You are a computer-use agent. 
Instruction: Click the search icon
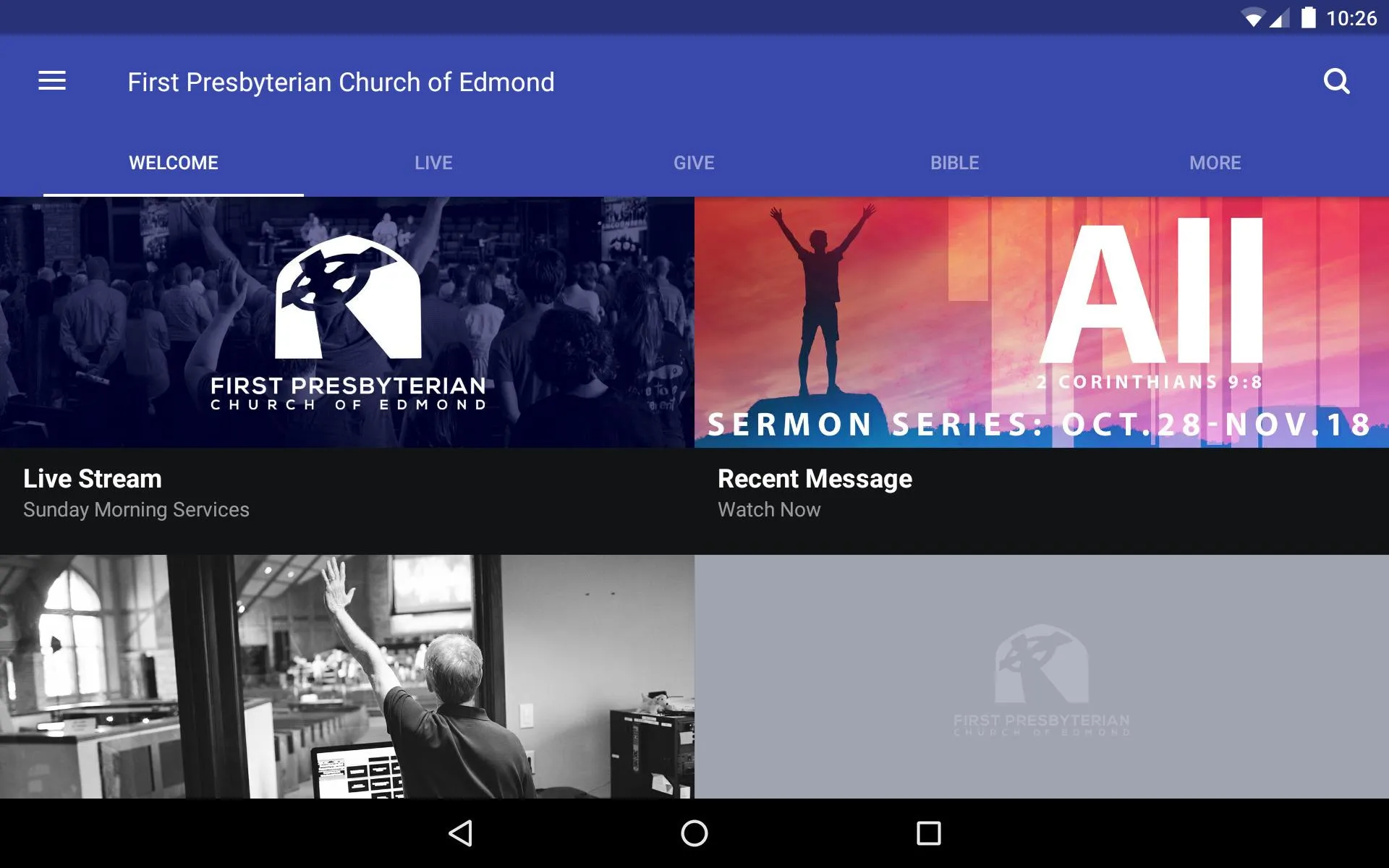1338,81
